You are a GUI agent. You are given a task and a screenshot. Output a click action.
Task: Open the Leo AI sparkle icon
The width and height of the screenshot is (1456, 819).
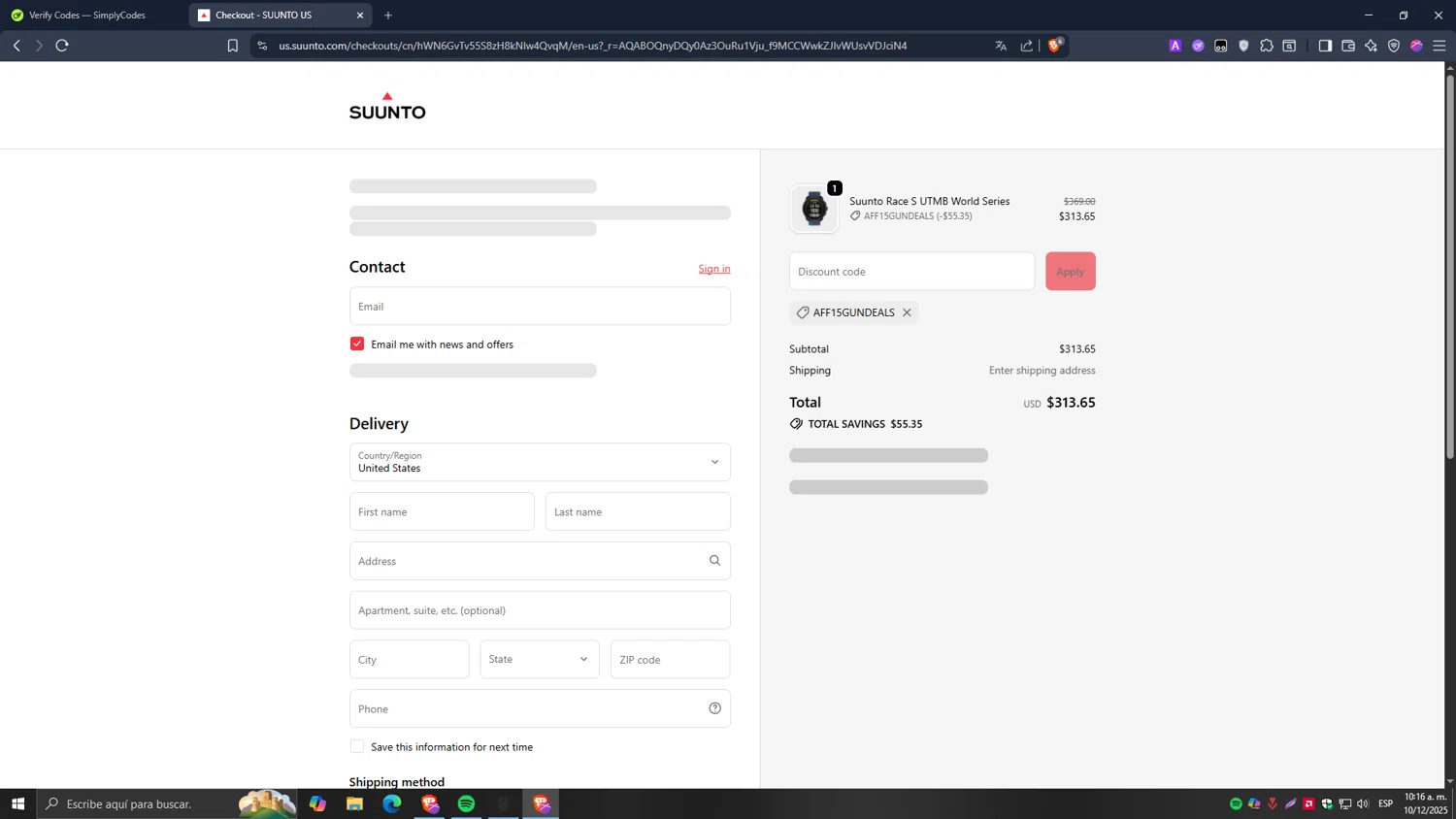click(1371, 46)
